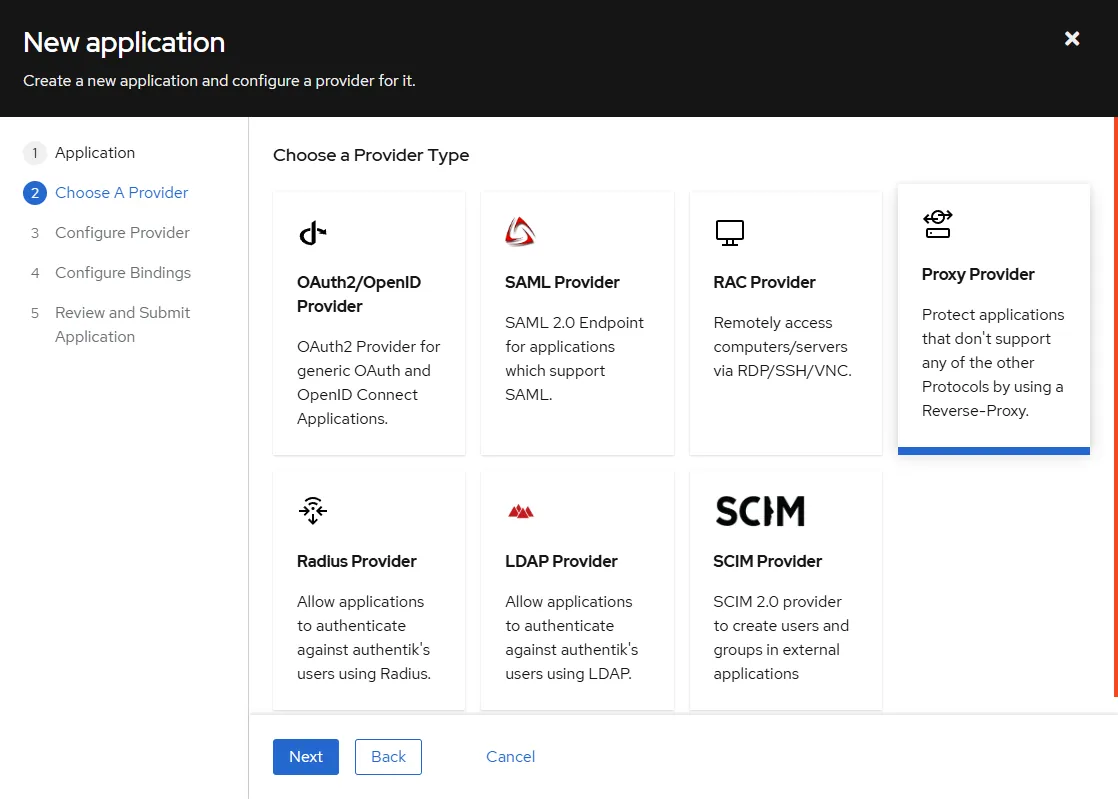Click the Radius wifi-arrows icon

(x=312, y=511)
